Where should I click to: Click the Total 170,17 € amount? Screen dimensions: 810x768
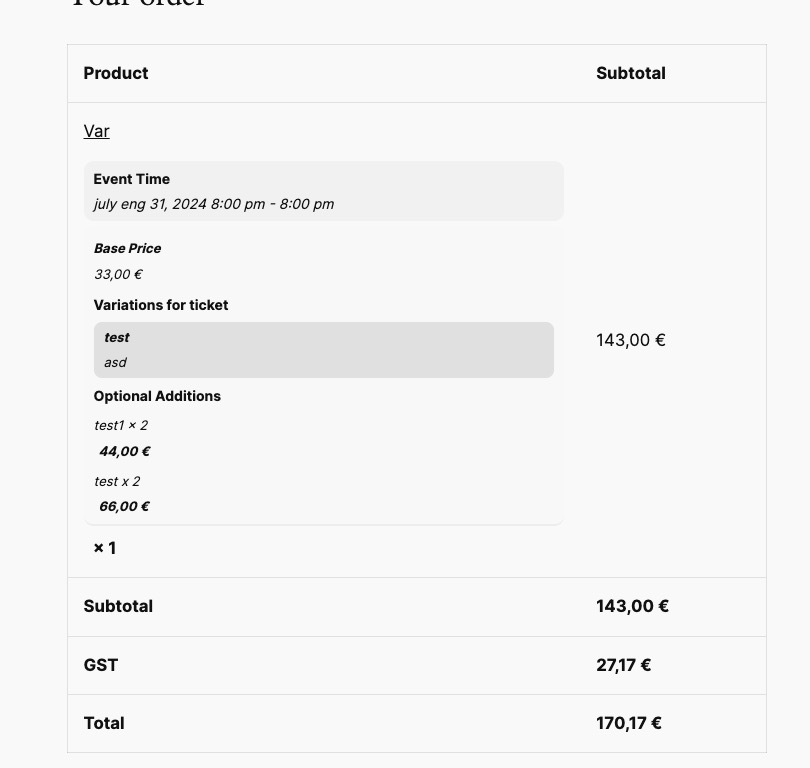tap(629, 724)
